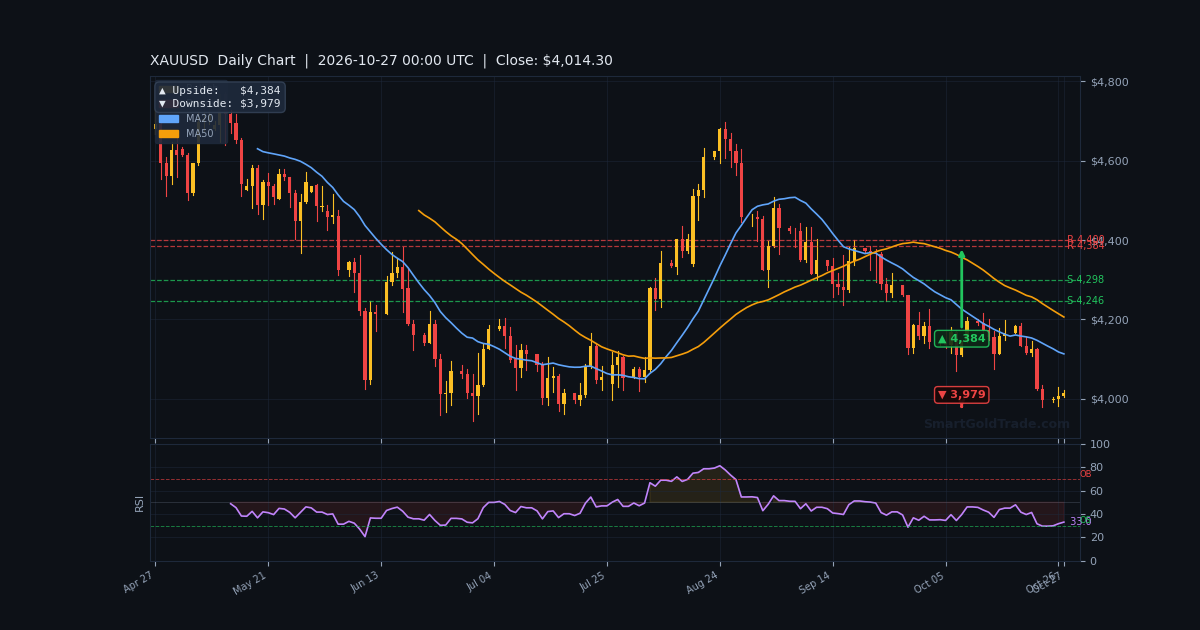Click the Upside $4,384 legend entry
The width and height of the screenshot is (1200, 630).
click(x=220, y=91)
